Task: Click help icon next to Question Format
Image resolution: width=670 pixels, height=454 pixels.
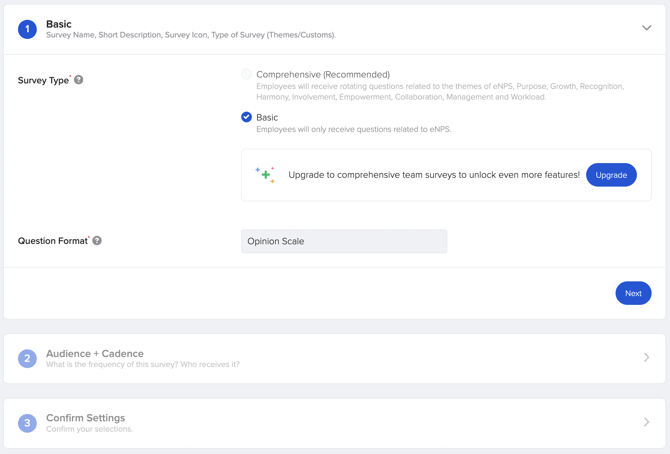Action: (97, 241)
